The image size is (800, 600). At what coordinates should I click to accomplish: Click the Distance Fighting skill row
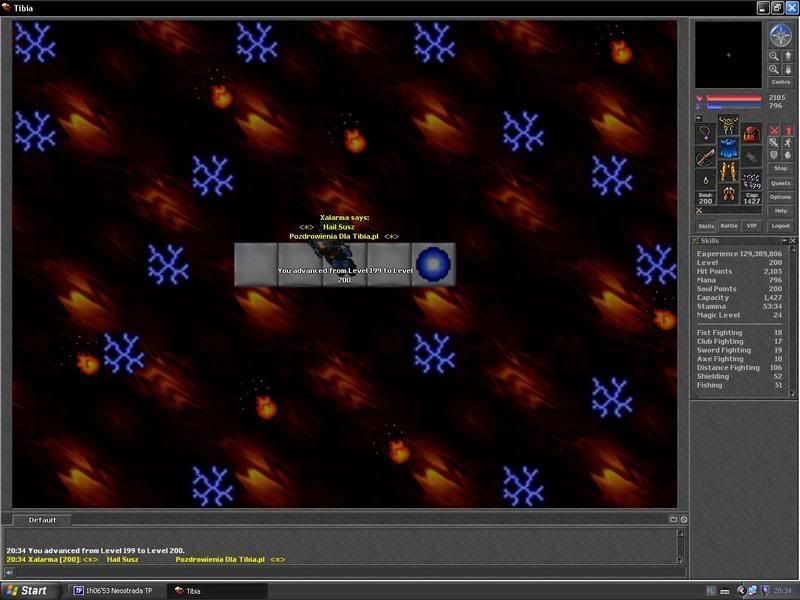(x=739, y=368)
